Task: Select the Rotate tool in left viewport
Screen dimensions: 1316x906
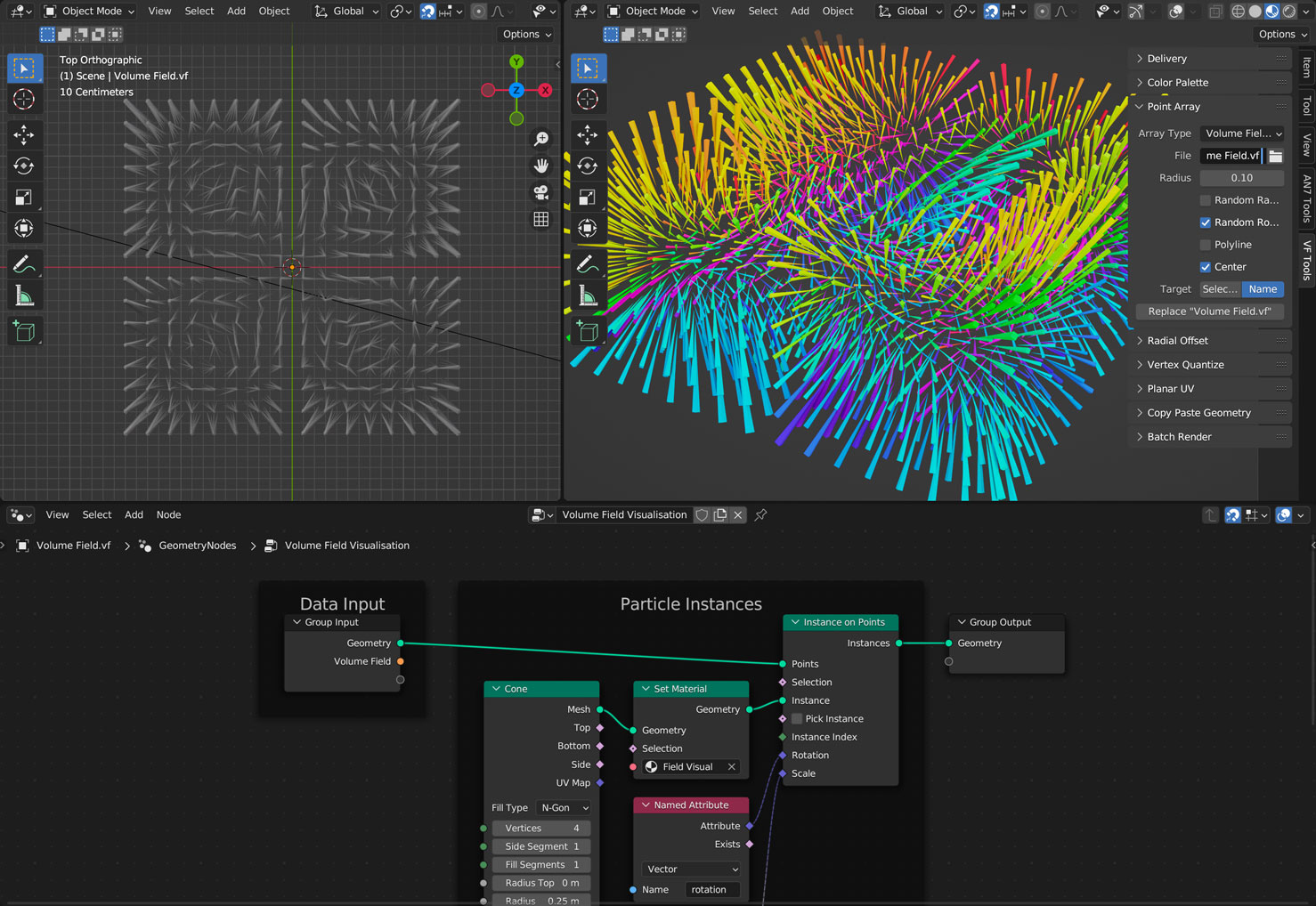Action: coord(24,166)
